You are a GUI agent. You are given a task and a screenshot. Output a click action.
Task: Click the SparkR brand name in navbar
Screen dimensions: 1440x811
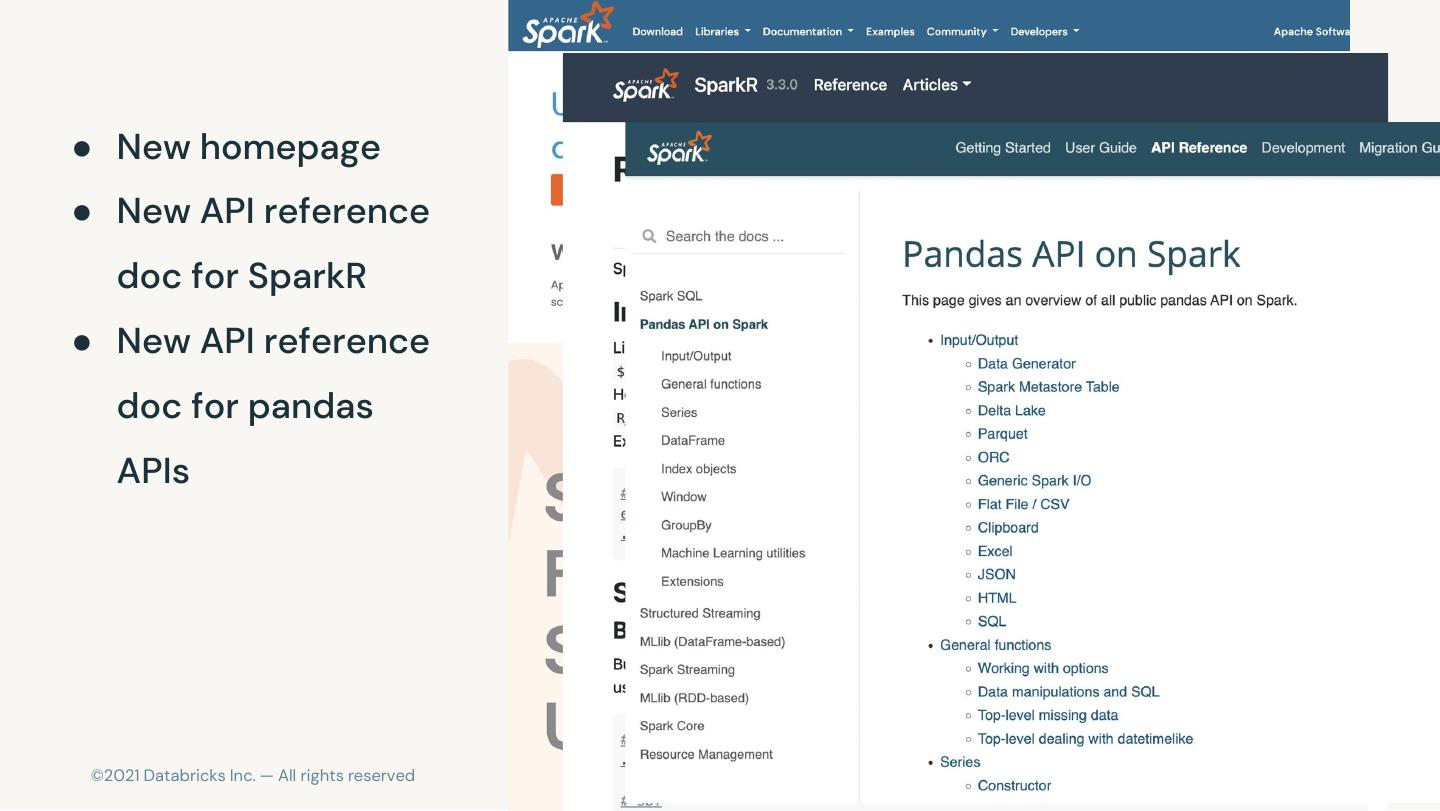(x=726, y=85)
